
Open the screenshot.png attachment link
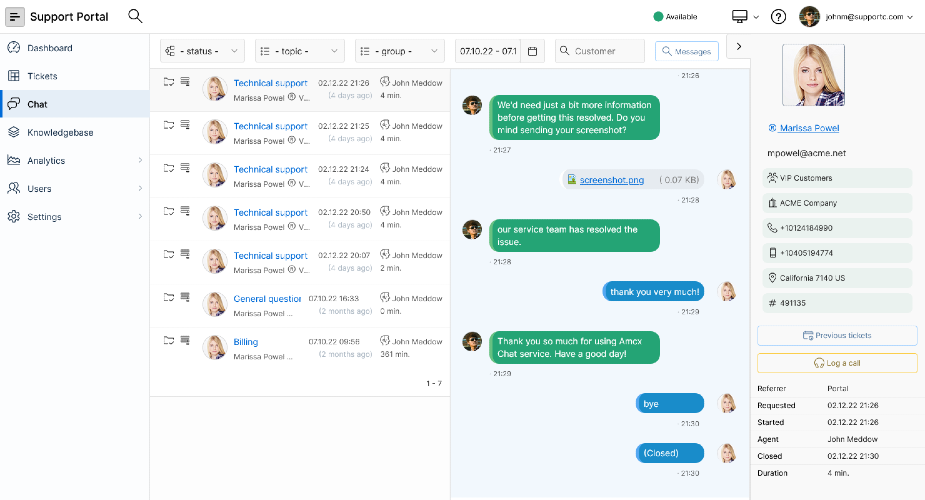(x=611, y=180)
